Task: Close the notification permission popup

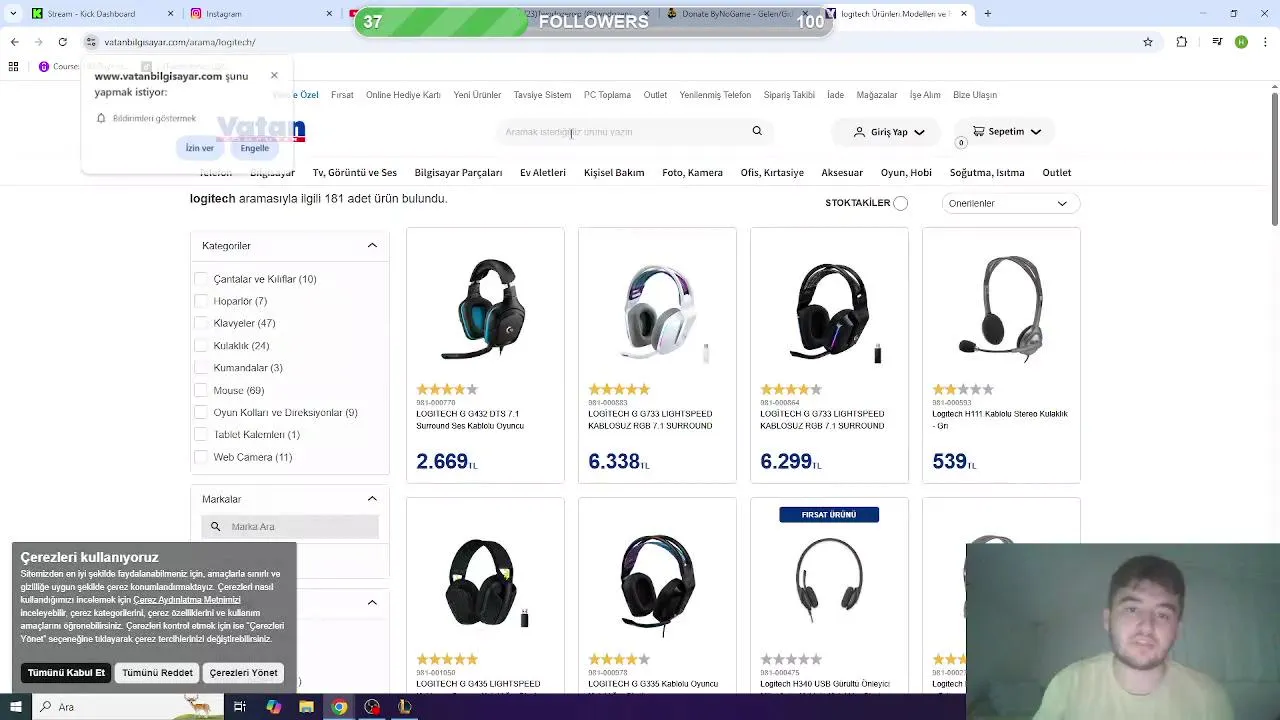Action: click(x=274, y=75)
